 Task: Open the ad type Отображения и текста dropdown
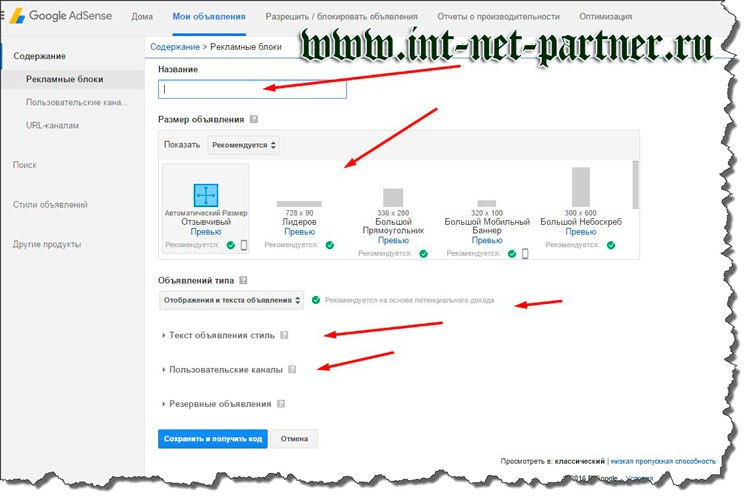click(232, 301)
